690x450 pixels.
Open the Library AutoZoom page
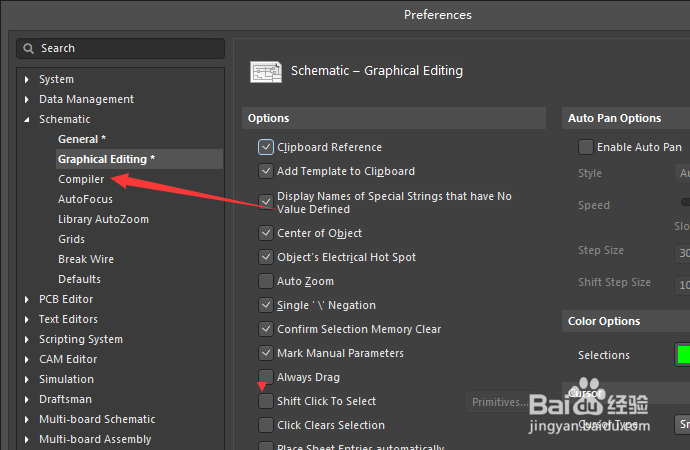[x=104, y=219]
